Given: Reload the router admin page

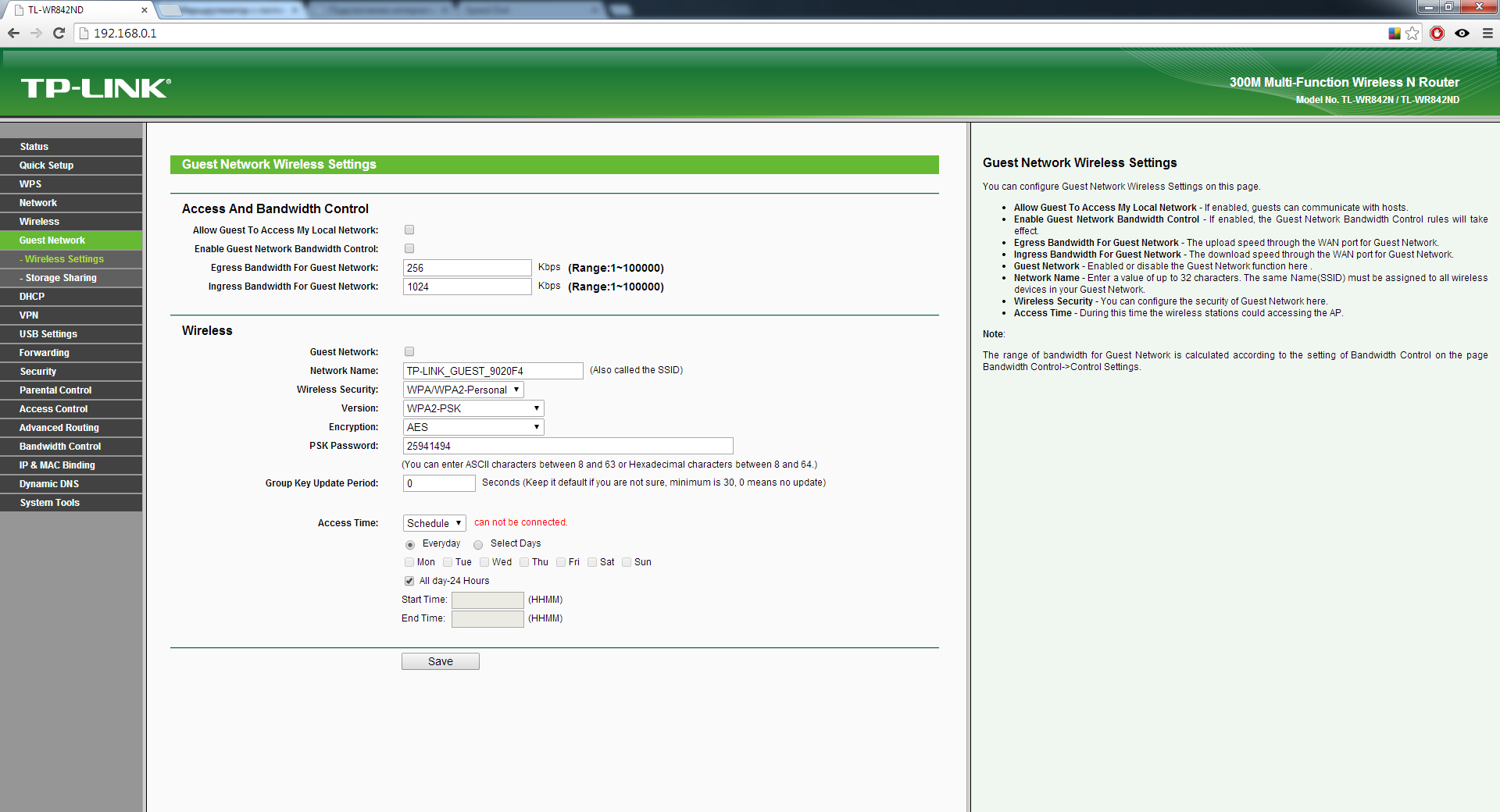Looking at the screenshot, I should 59,33.
